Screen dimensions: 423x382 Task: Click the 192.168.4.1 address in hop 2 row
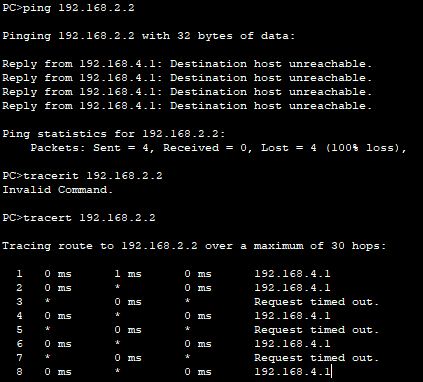[292, 288]
